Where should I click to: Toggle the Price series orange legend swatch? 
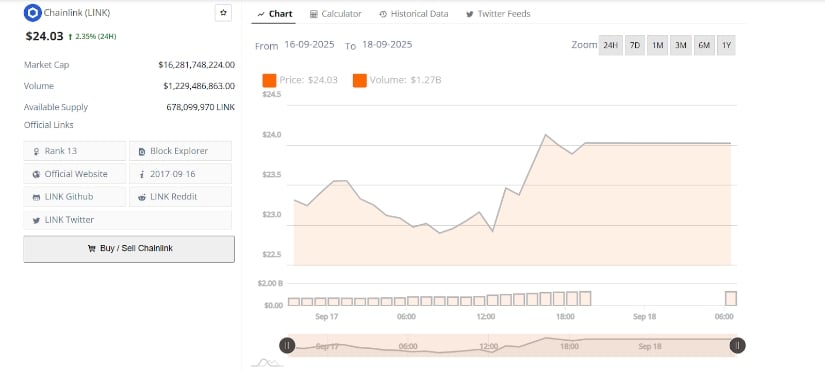pyautogui.click(x=269, y=81)
